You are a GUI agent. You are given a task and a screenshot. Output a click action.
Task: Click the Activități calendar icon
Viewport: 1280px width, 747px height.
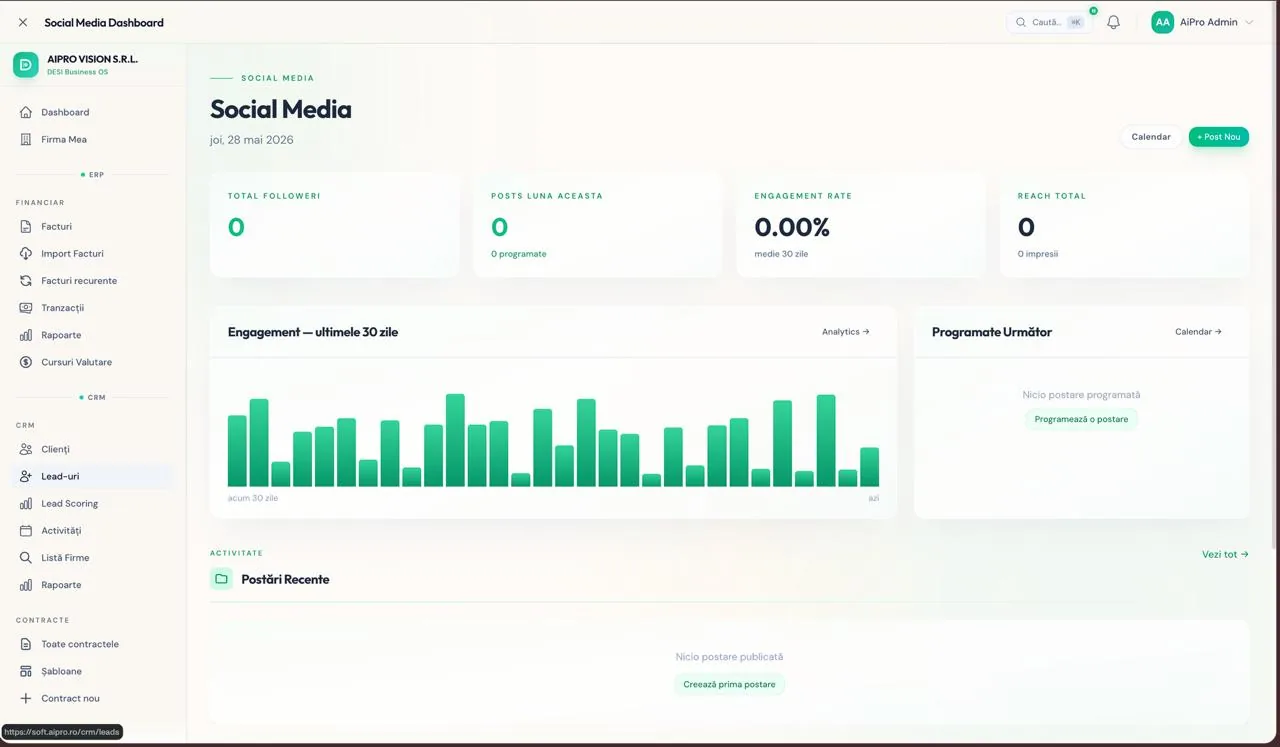tap(26, 530)
